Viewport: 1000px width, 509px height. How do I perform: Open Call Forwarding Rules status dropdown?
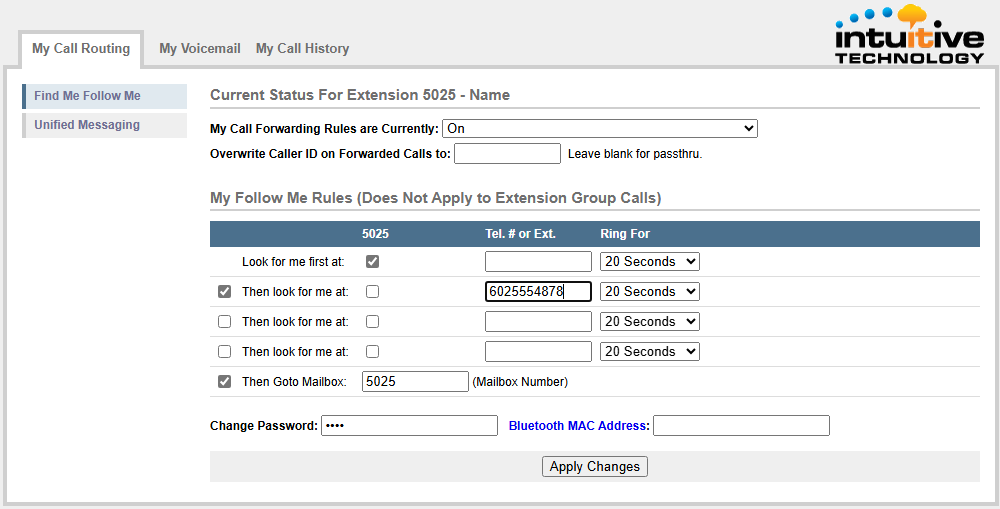point(599,129)
